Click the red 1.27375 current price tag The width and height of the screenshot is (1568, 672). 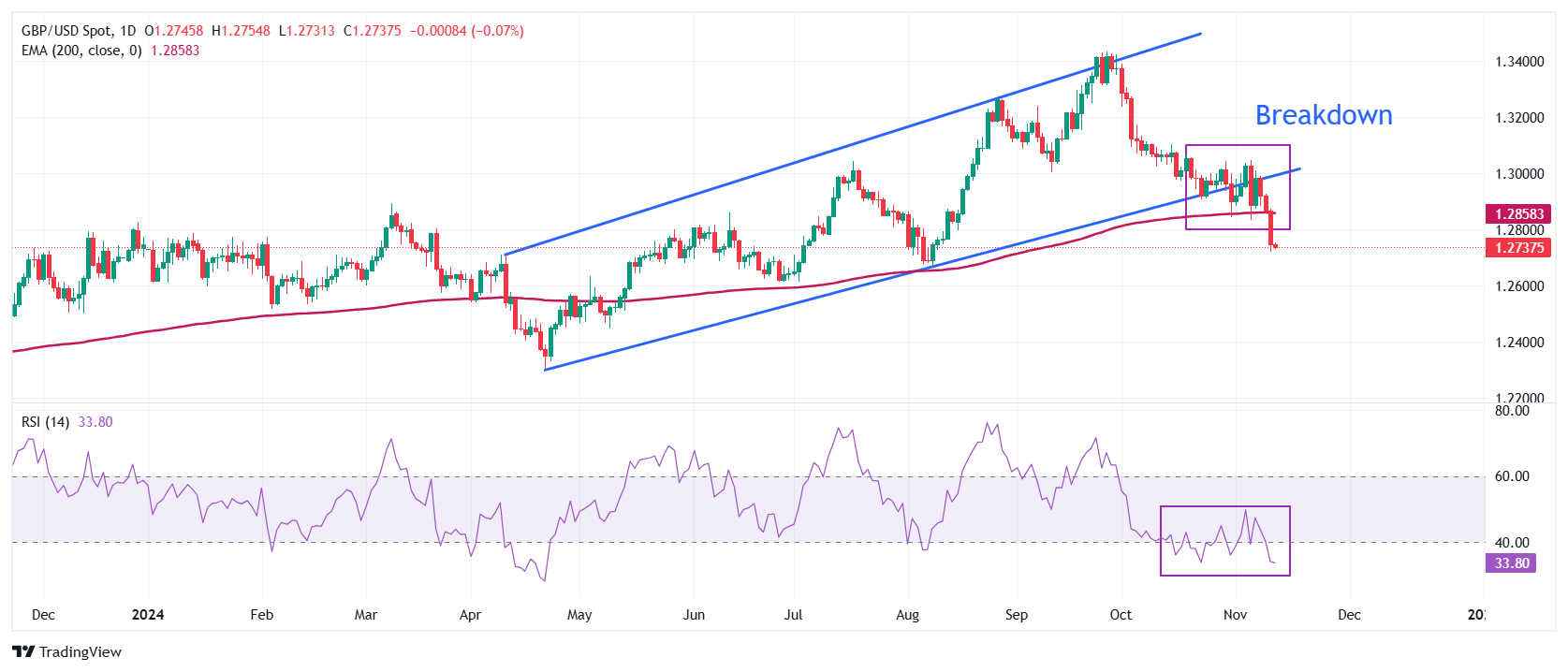tap(1518, 248)
